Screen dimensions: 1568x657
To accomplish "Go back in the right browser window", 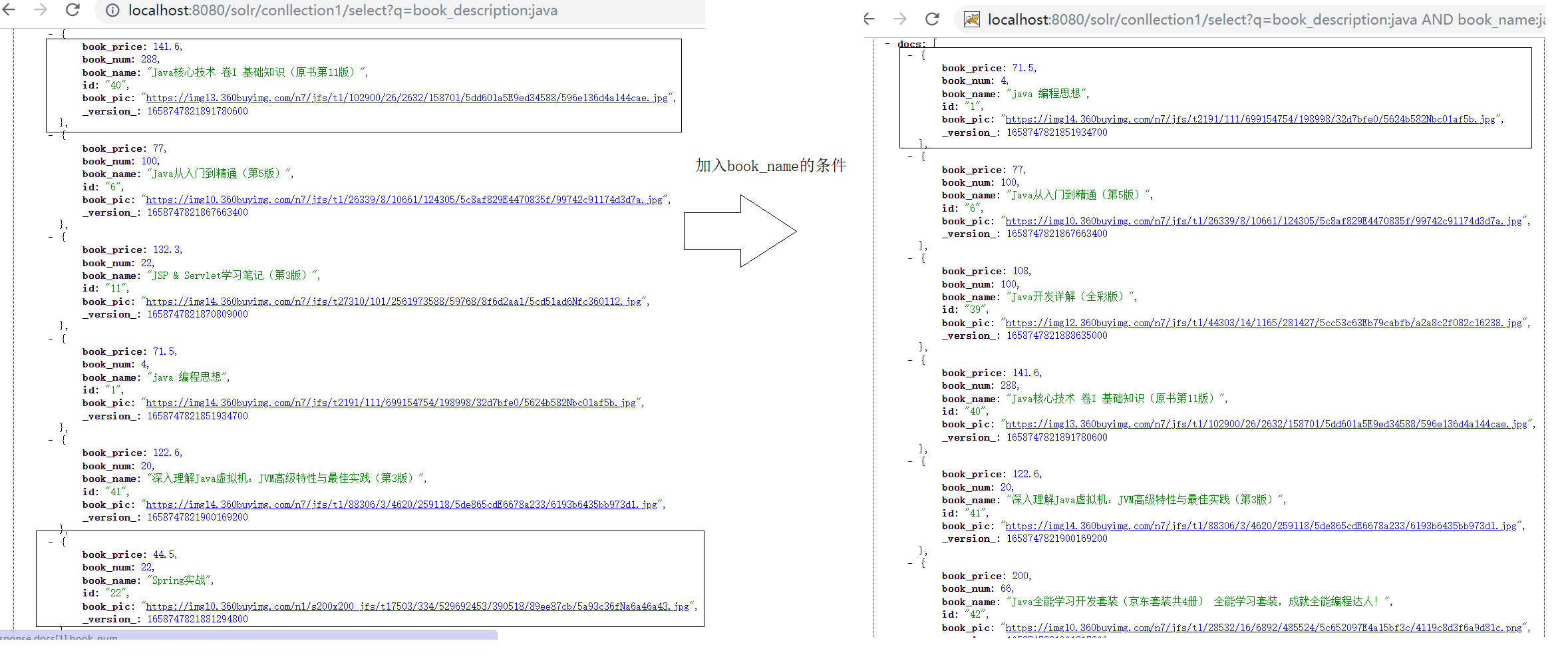I will click(x=869, y=19).
